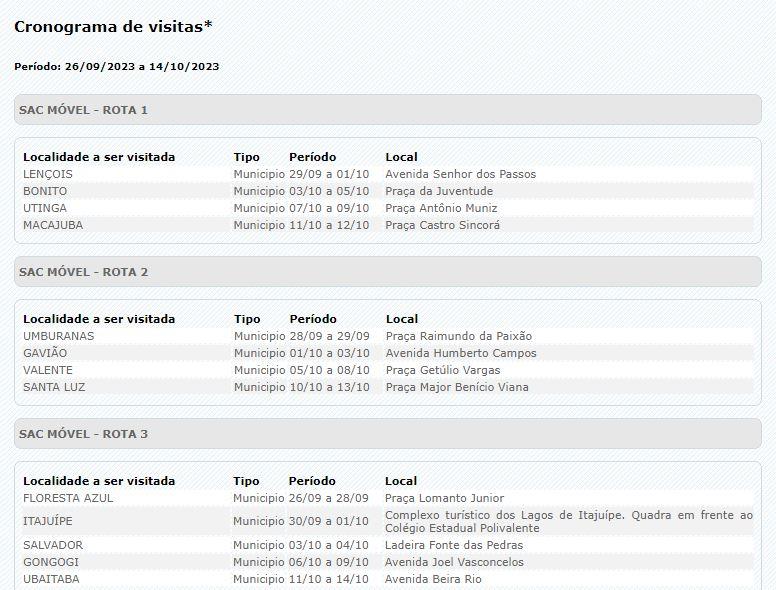This screenshot has height=590, width=776.
Task: Click the Período 26/09/2023 a 14/10/2023 text
Action: pos(117,67)
